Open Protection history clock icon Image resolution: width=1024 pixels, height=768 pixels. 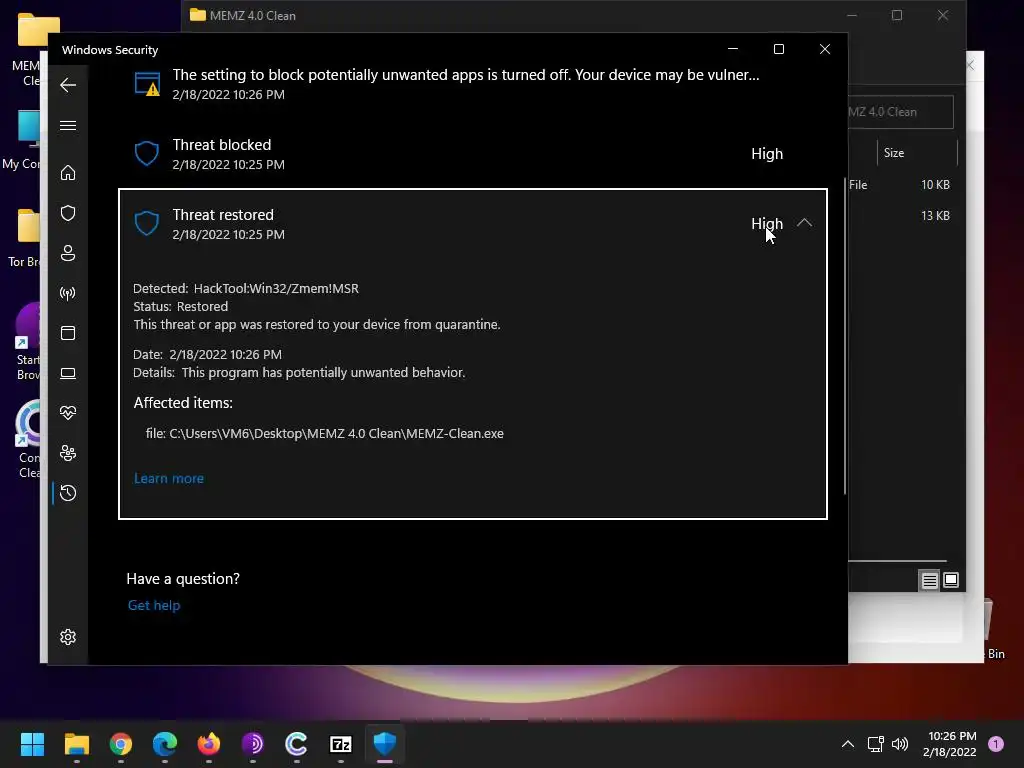pyautogui.click(x=68, y=493)
